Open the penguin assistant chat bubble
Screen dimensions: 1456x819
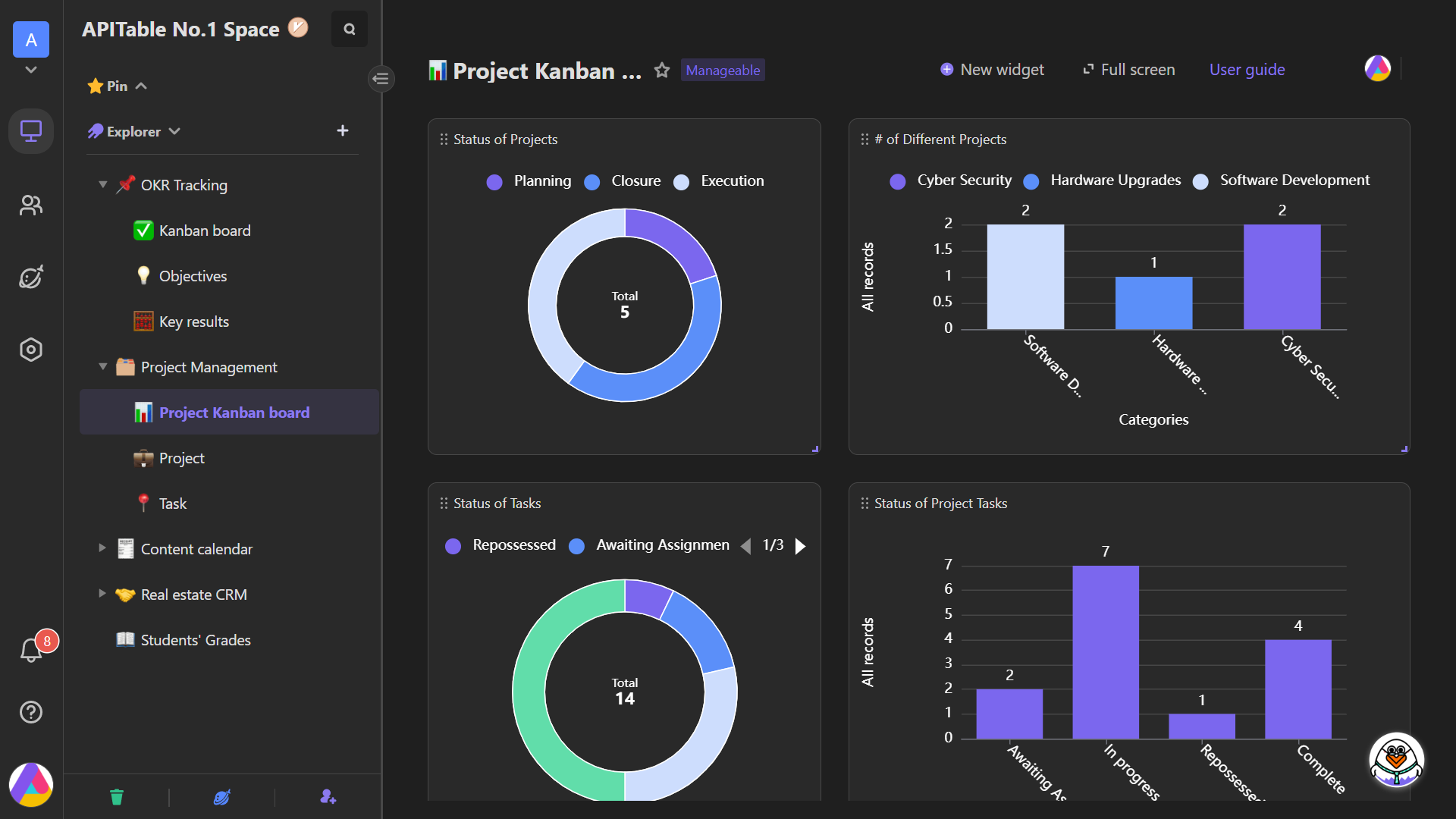(x=1396, y=760)
